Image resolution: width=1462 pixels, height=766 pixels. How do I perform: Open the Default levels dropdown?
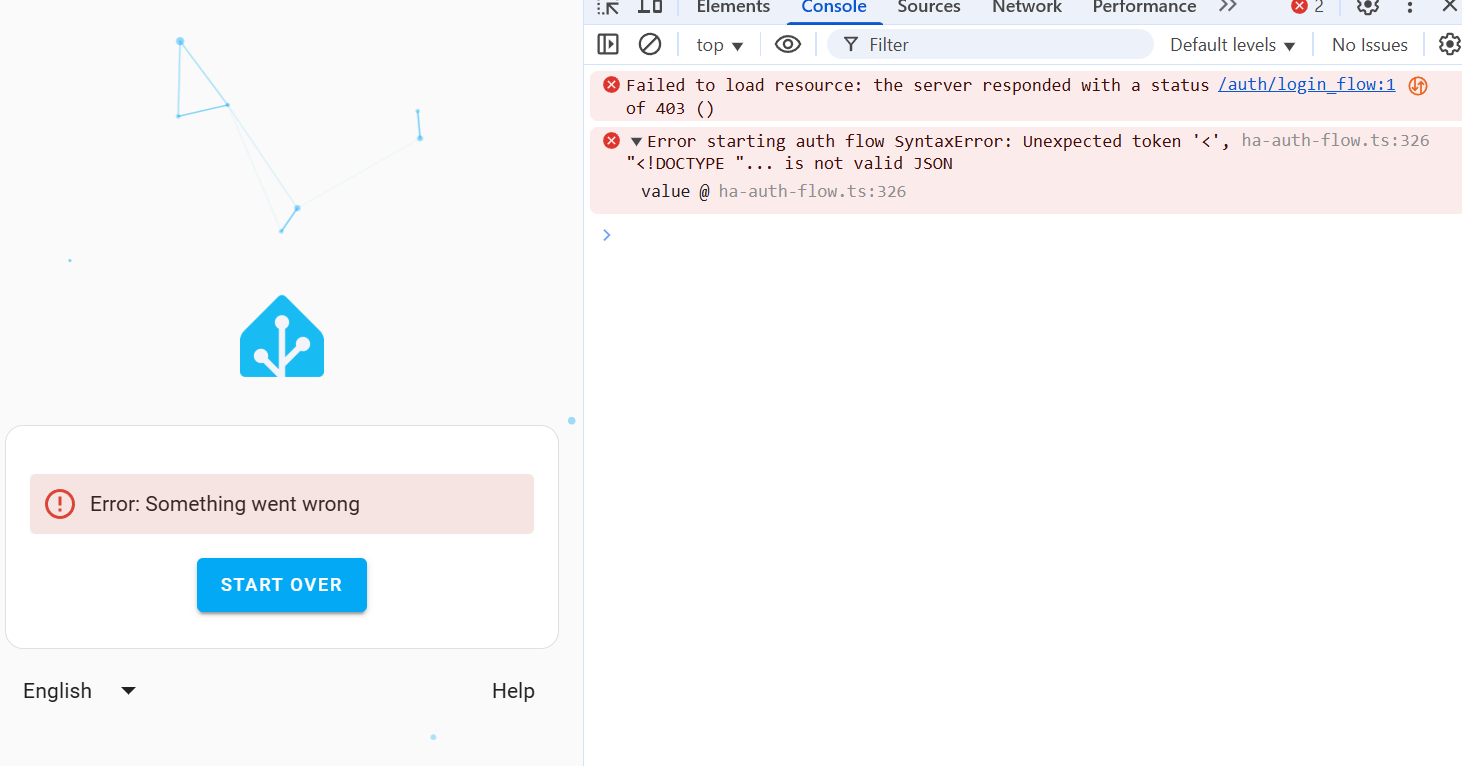(1232, 44)
